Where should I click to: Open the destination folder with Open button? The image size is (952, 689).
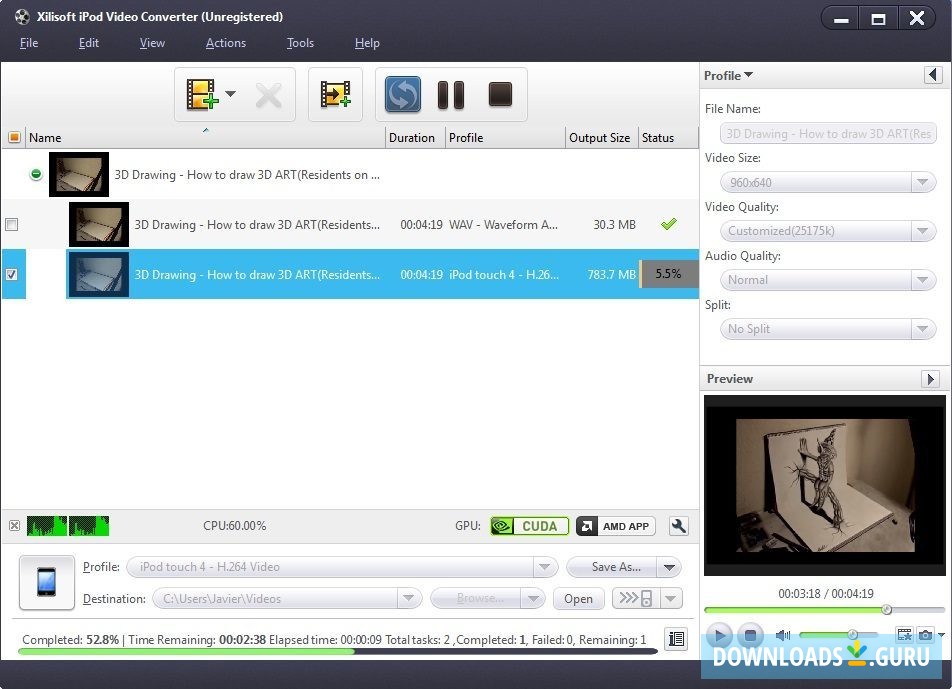tap(578, 598)
